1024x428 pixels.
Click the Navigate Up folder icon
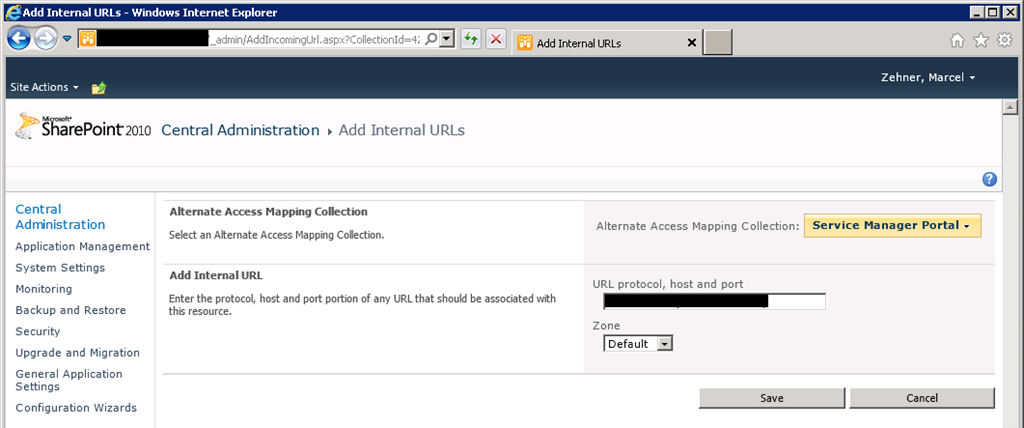click(x=99, y=88)
